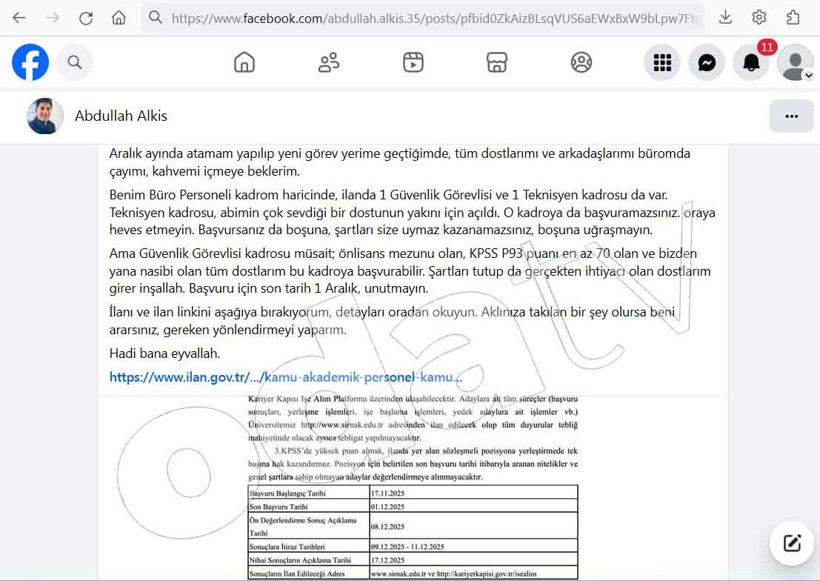The height and width of the screenshot is (581, 820).
Task: Open the Video (Watch) icon
Action: pyautogui.click(x=413, y=63)
